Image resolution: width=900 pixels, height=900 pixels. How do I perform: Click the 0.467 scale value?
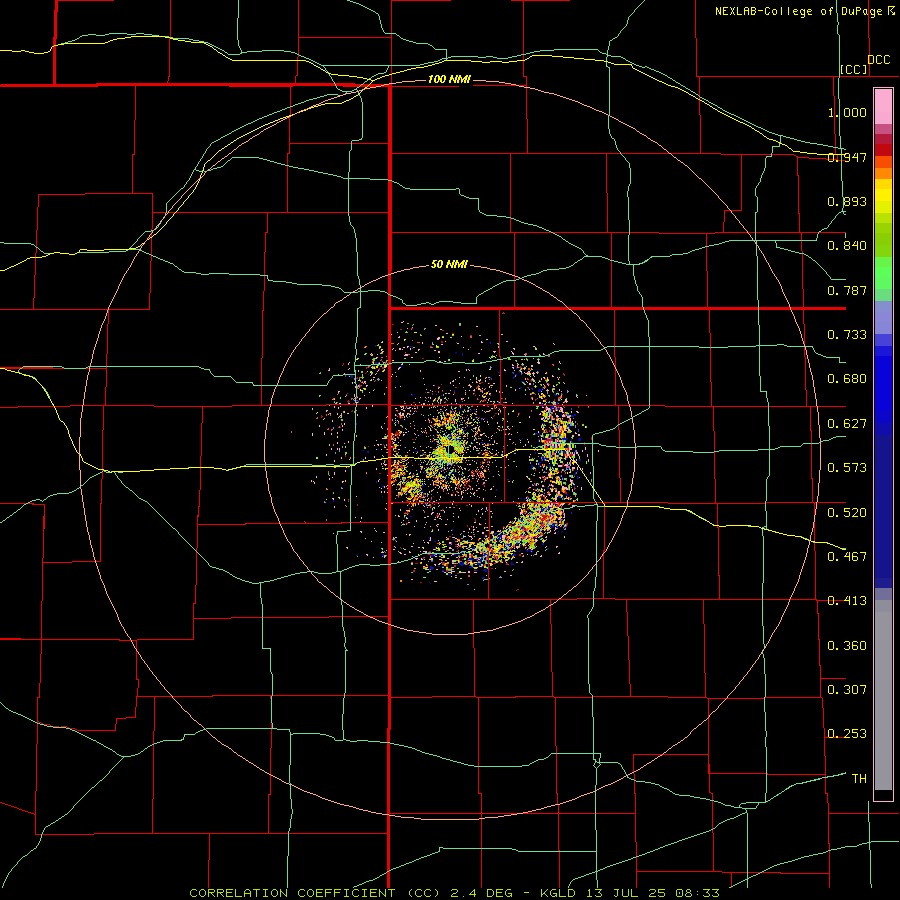pos(847,557)
